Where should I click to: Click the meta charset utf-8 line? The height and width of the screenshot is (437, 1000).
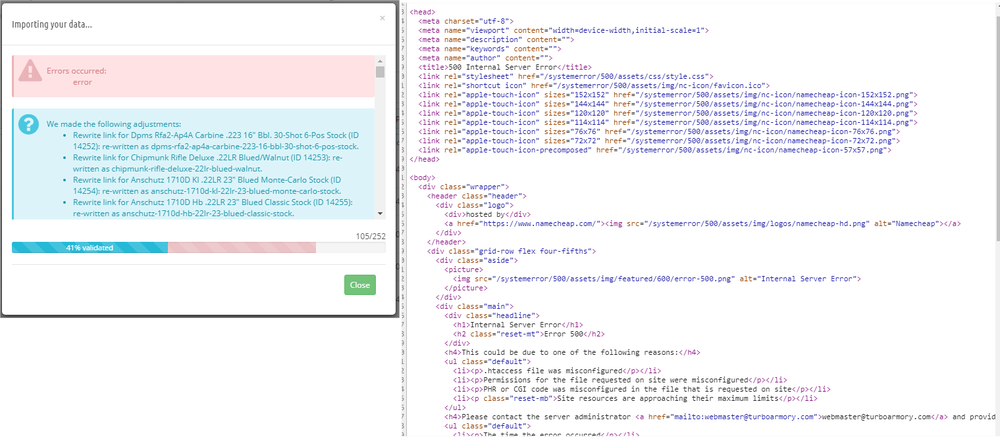tap(466, 20)
